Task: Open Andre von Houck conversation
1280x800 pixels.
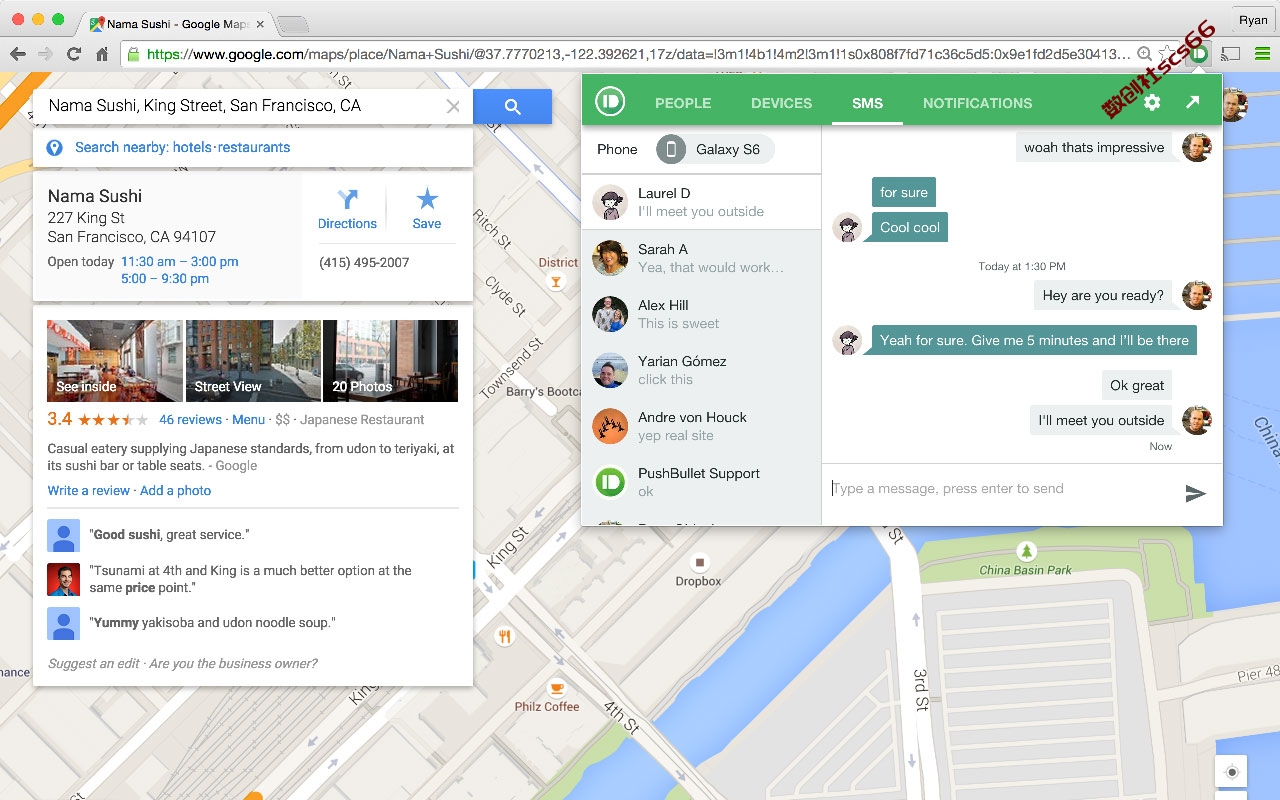Action: coord(701,426)
